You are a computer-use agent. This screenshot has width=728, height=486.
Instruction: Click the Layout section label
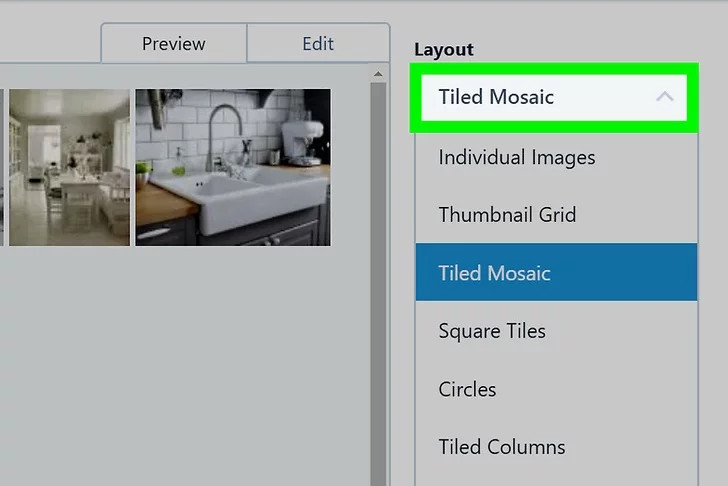click(443, 49)
